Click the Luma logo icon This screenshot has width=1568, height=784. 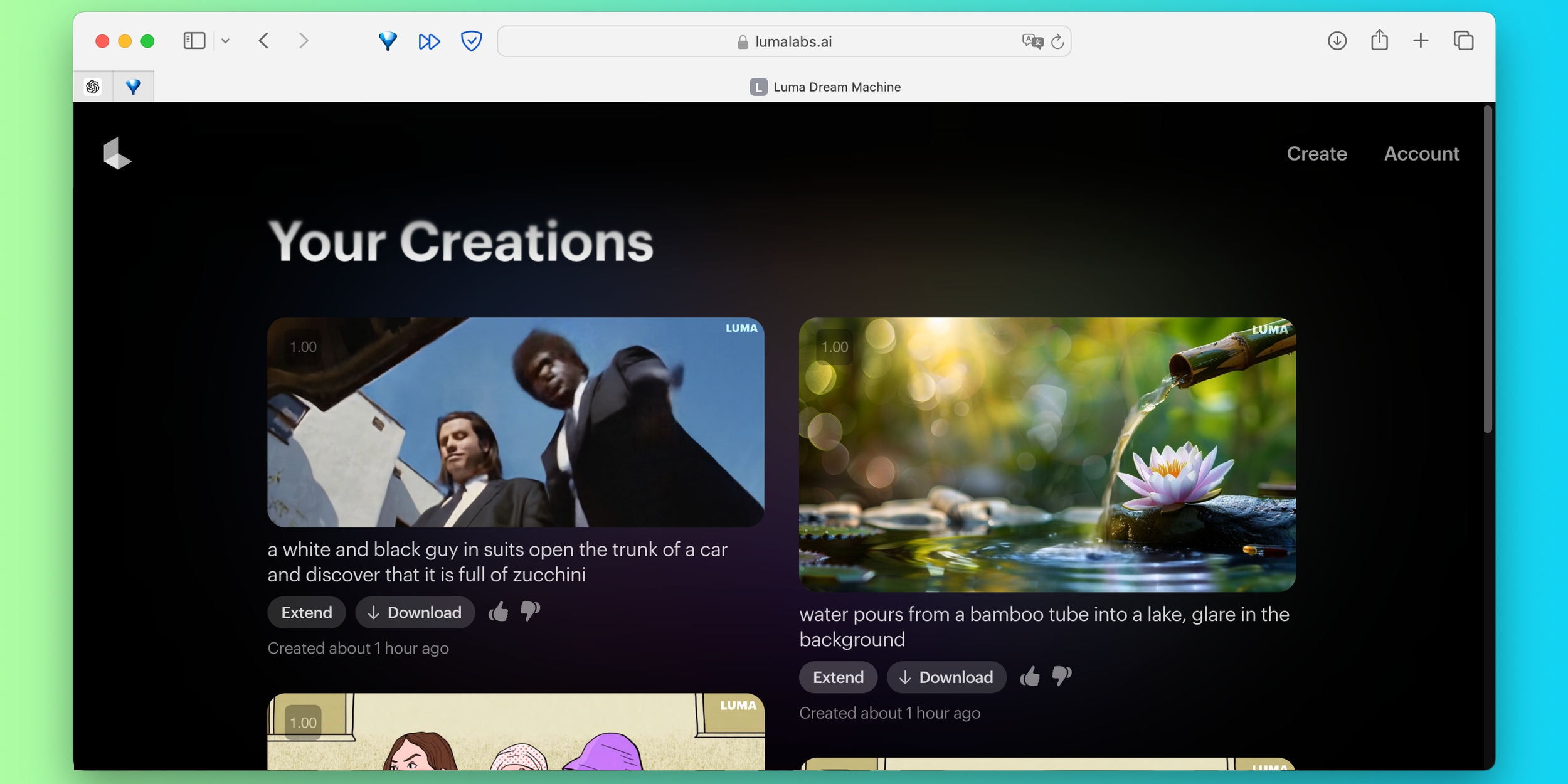[x=117, y=154]
